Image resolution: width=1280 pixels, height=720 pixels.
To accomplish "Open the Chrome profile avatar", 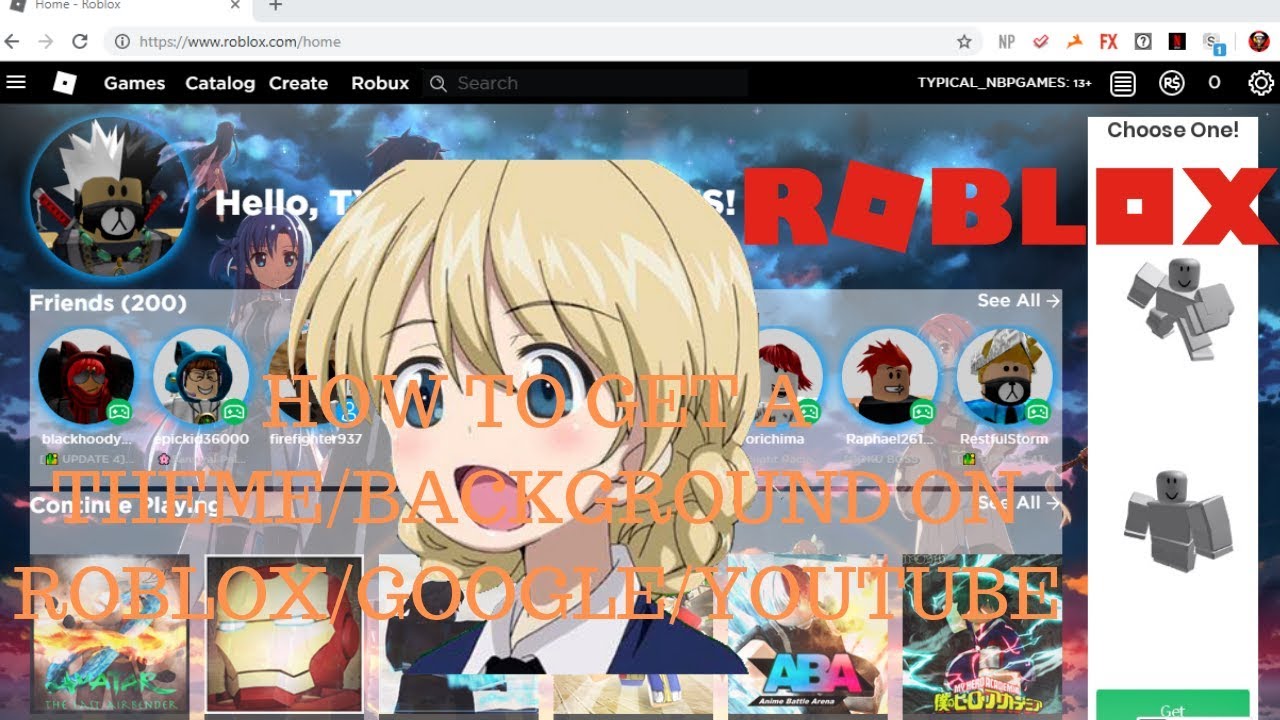I will [x=1259, y=41].
